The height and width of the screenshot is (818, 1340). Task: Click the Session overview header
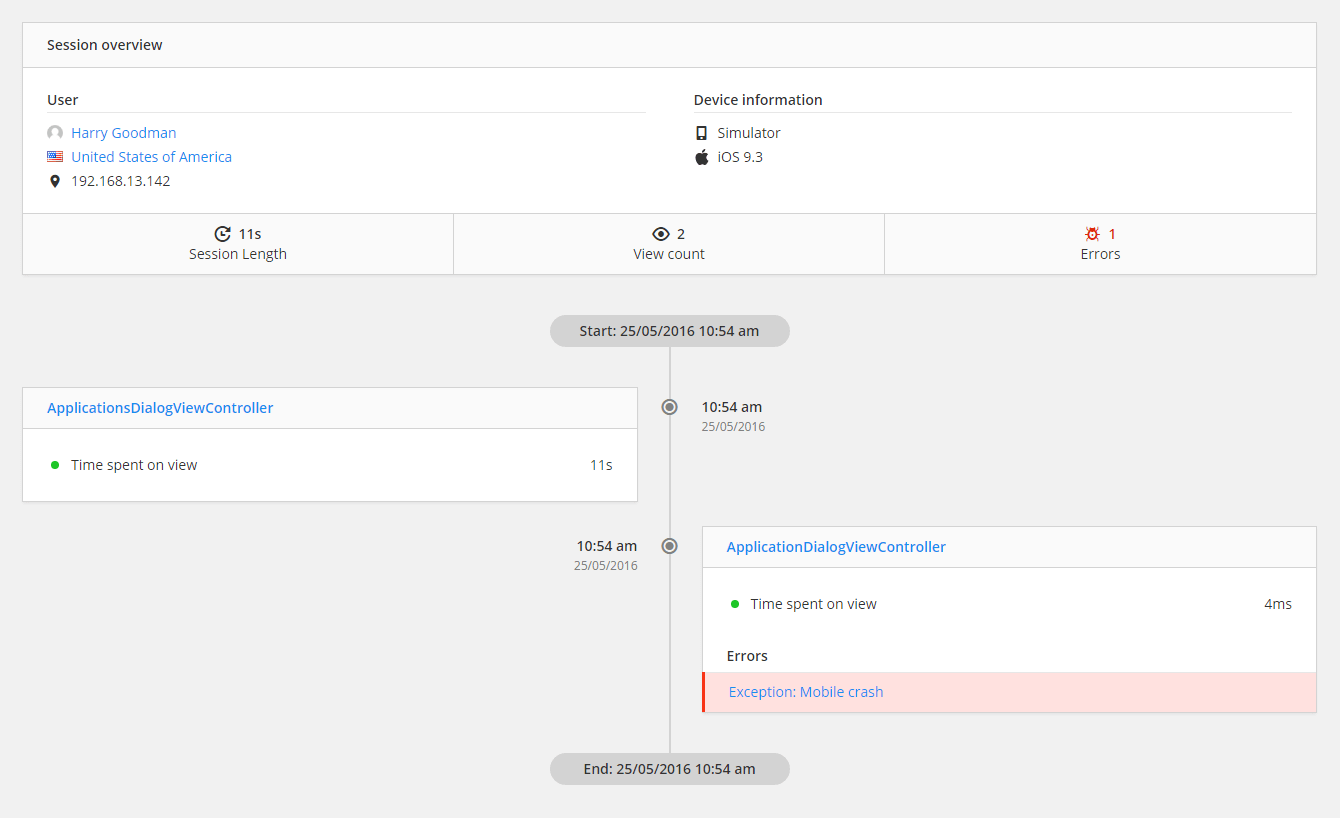(x=104, y=44)
